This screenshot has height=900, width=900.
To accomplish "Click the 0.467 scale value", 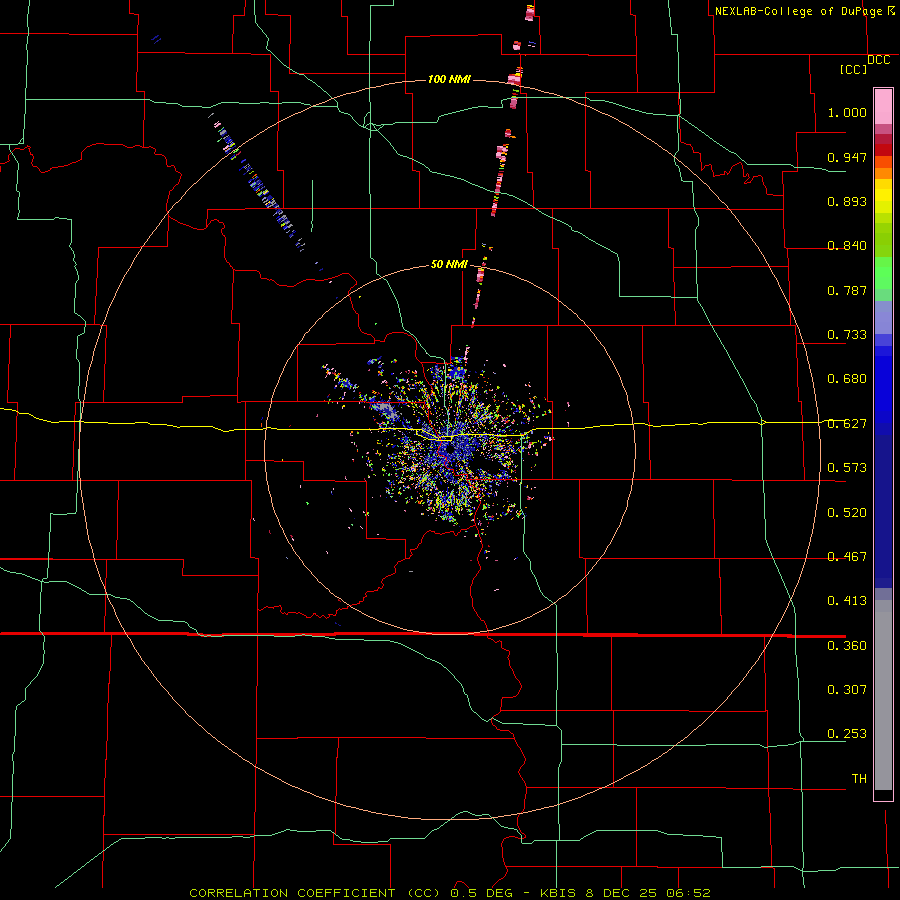I will [x=847, y=557].
